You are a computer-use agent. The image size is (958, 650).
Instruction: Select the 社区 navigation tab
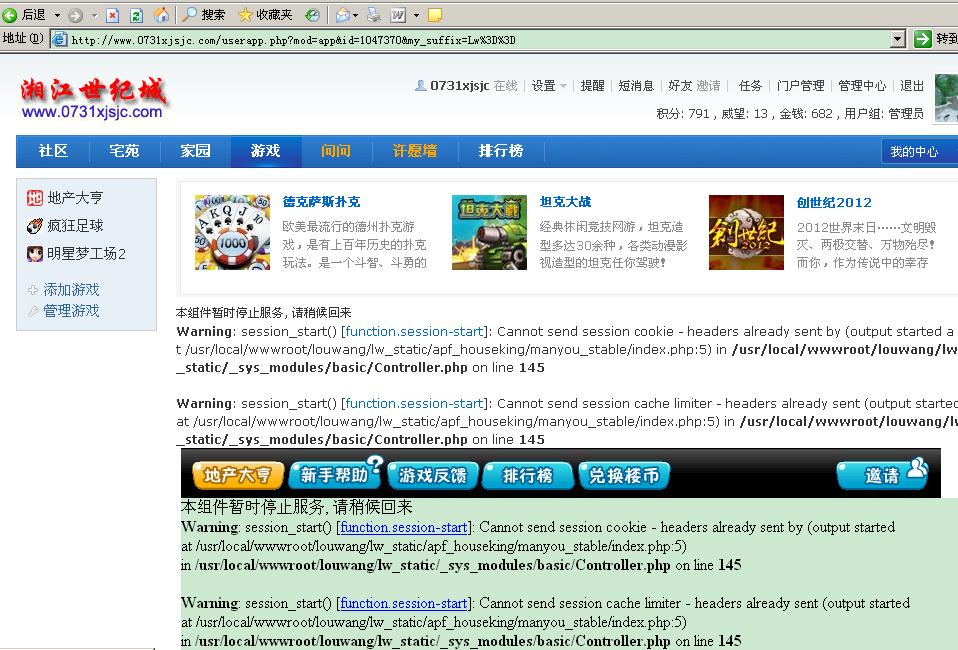tap(53, 151)
